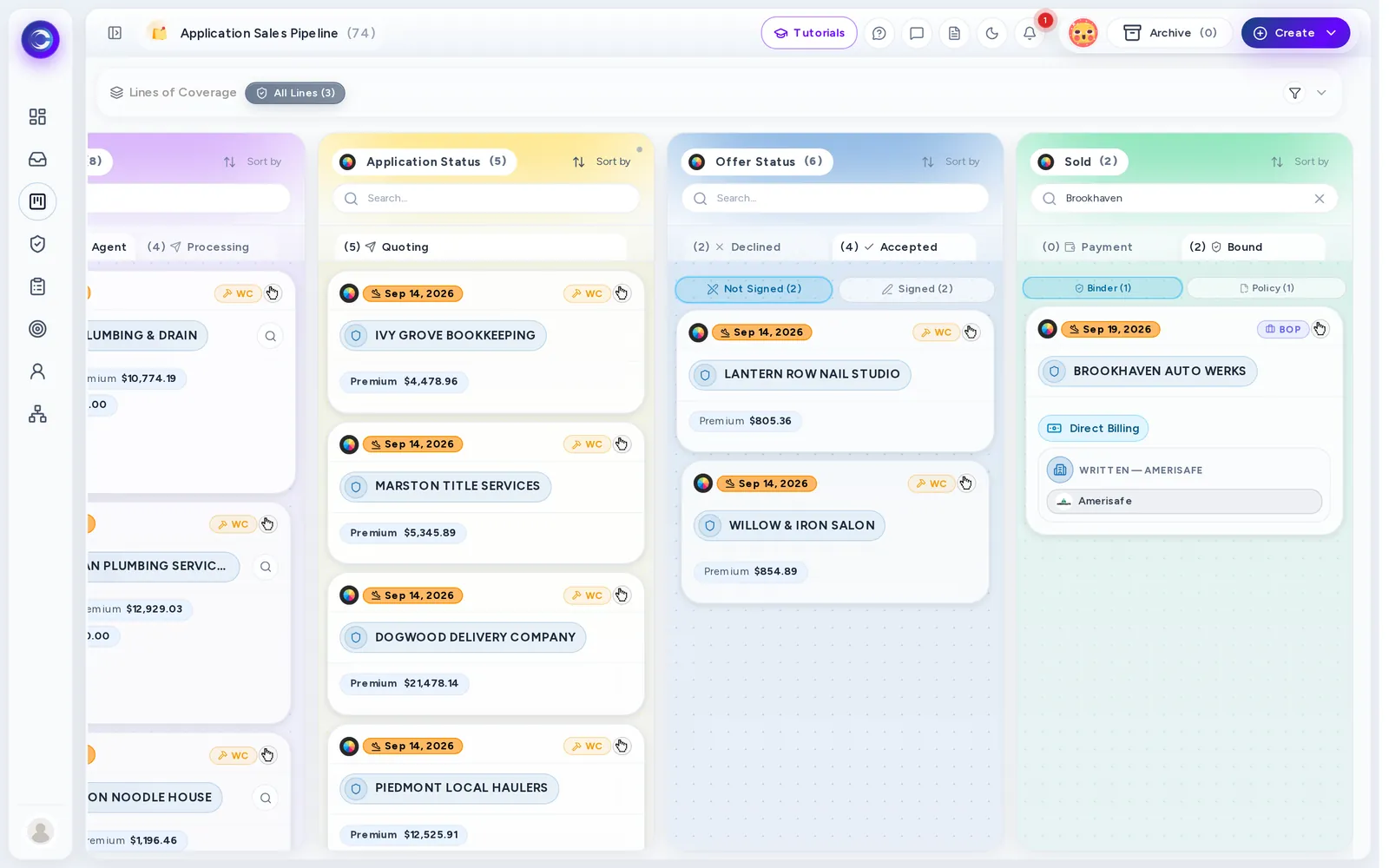Open the filter funnel icon
This screenshot has width=1389, height=868.
tap(1294, 93)
